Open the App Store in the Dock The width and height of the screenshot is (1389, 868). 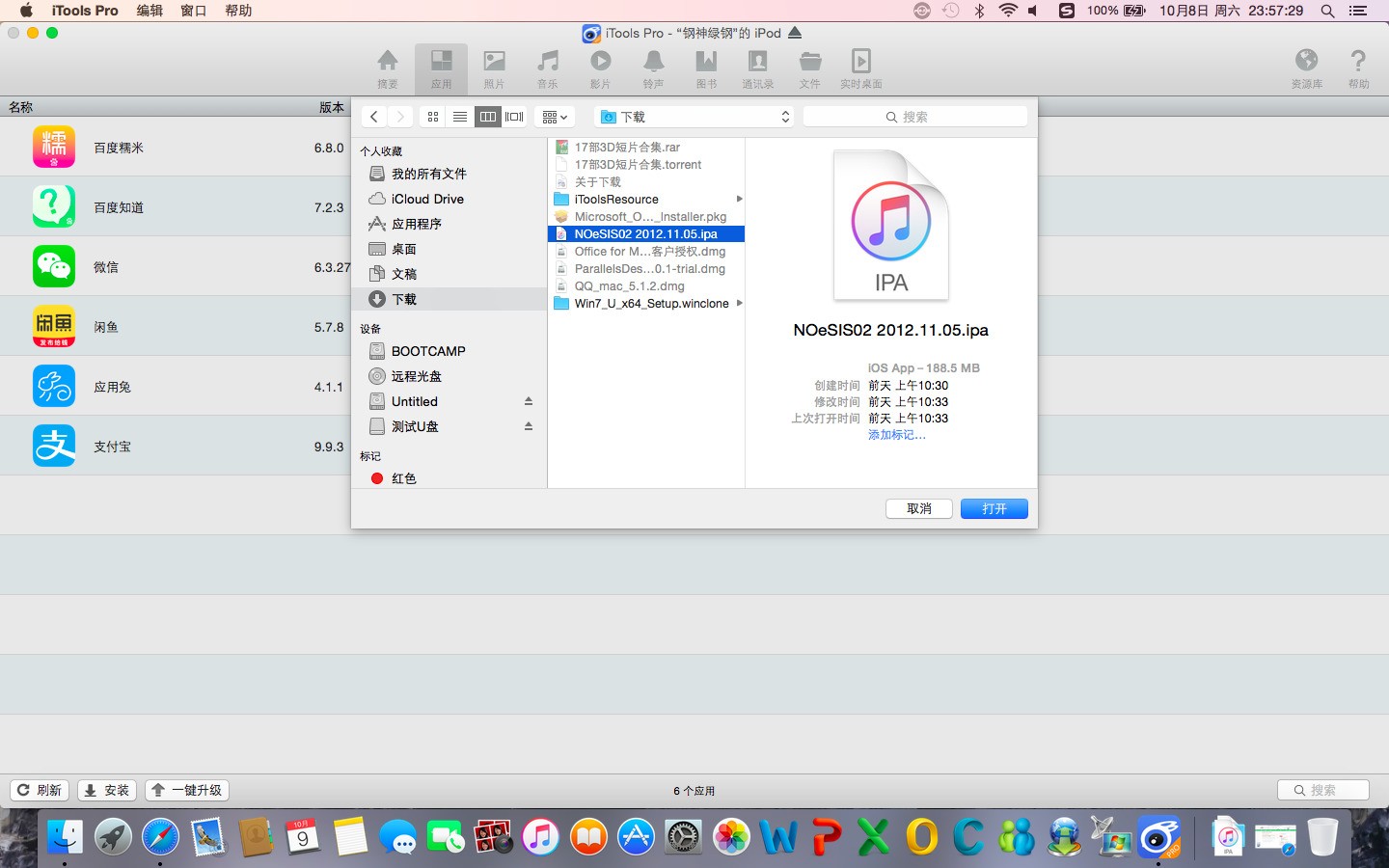(x=636, y=836)
